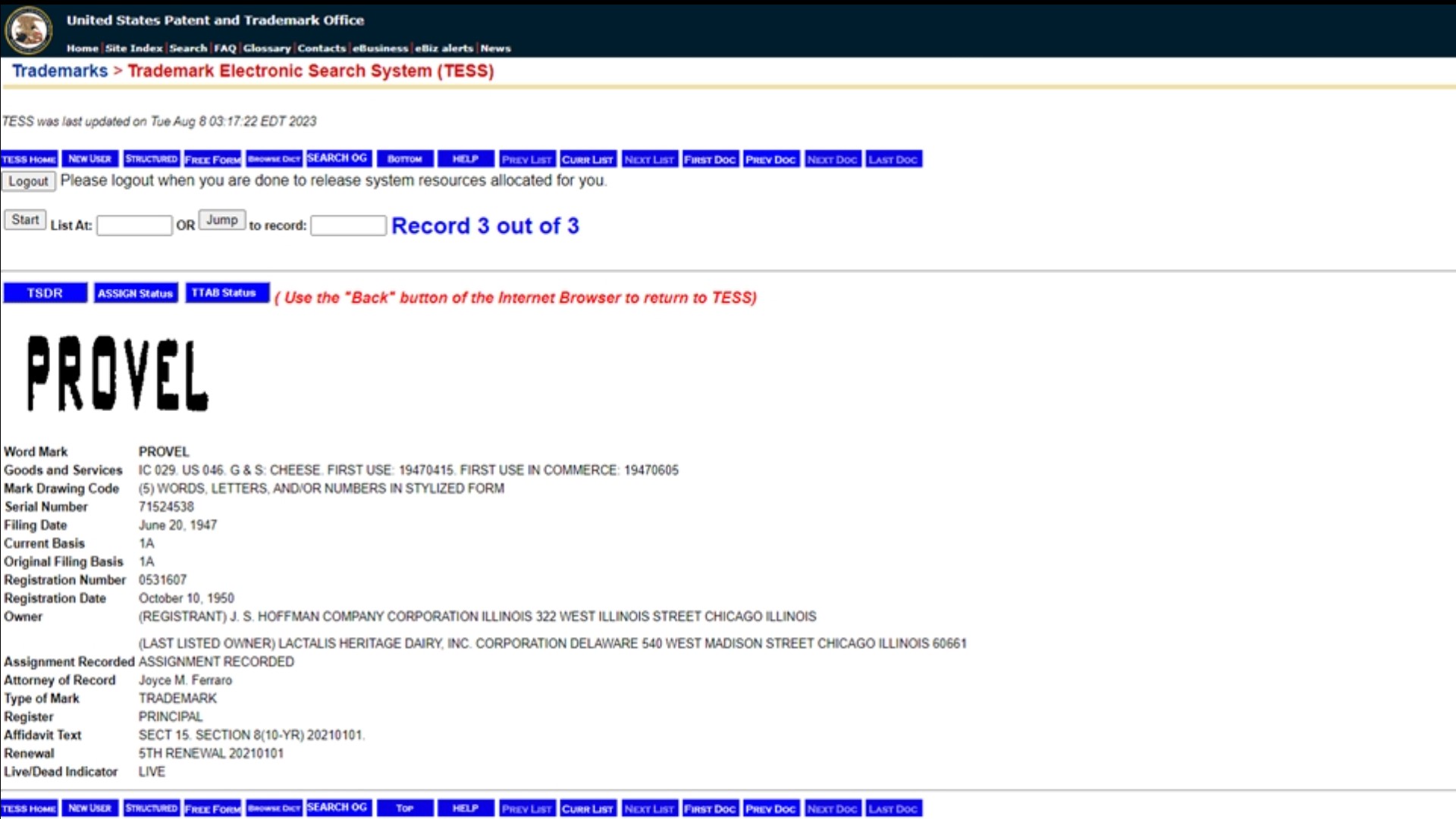This screenshot has width=1456, height=819.
Task: Jump to Bottom of page button
Action: pyautogui.click(x=404, y=159)
